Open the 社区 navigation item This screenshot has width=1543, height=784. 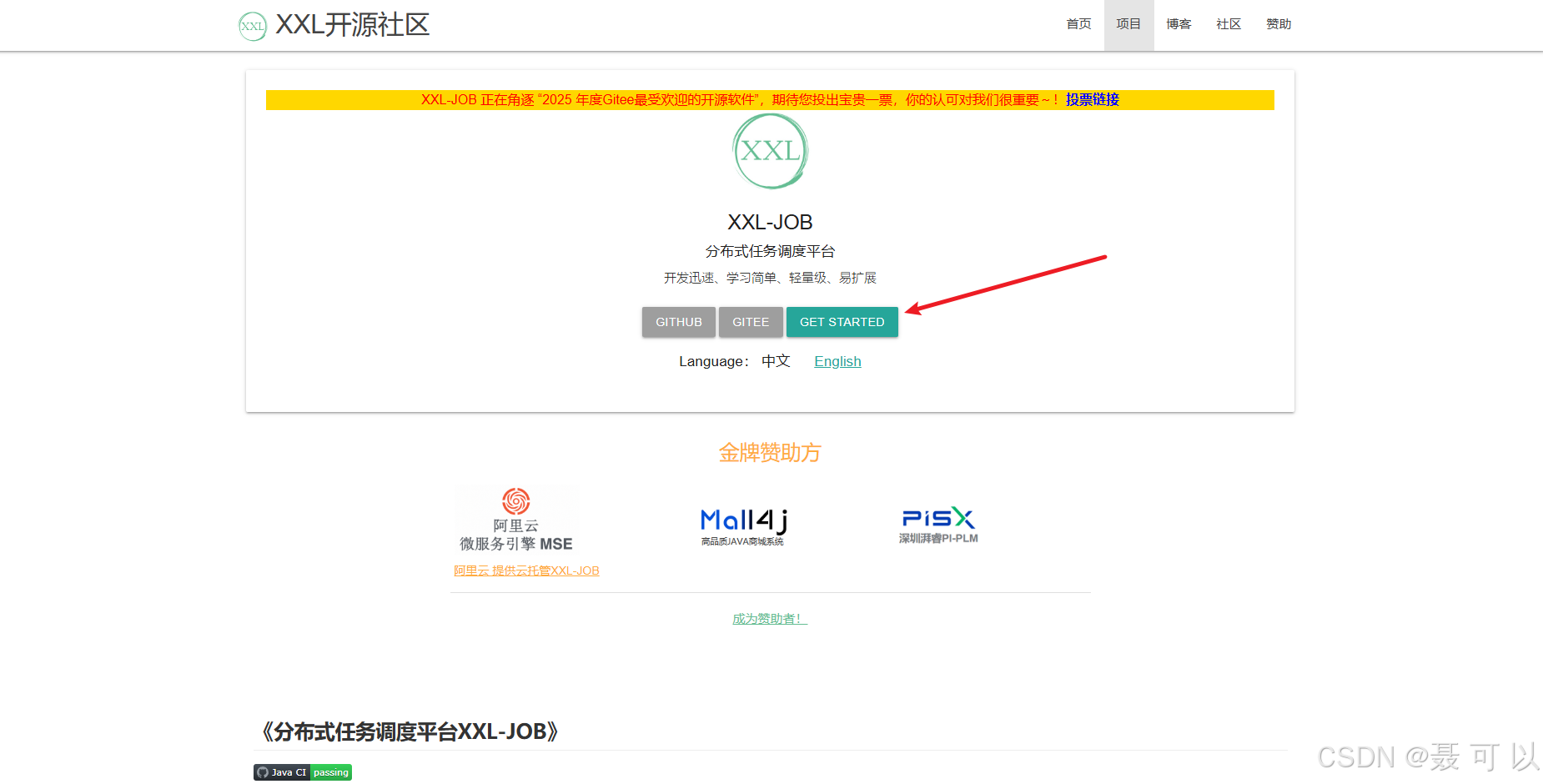(1229, 24)
